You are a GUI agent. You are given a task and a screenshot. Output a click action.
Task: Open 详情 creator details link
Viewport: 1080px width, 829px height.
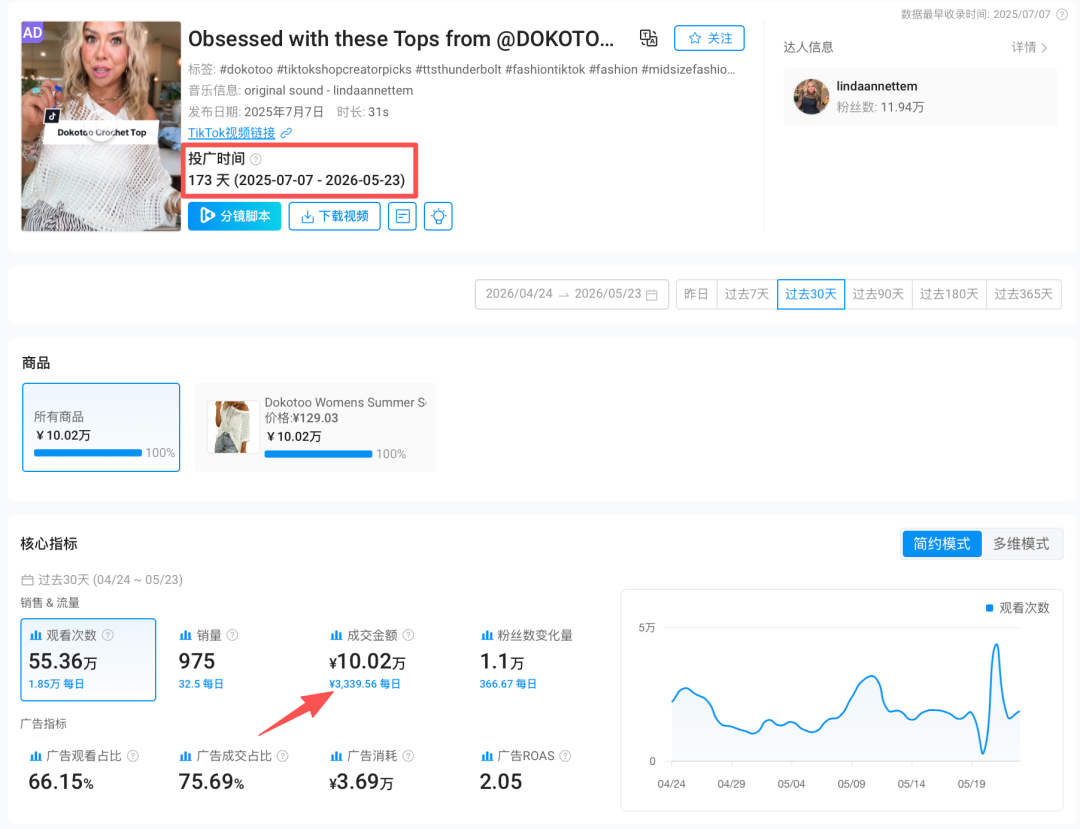click(x=1029, y=48)
